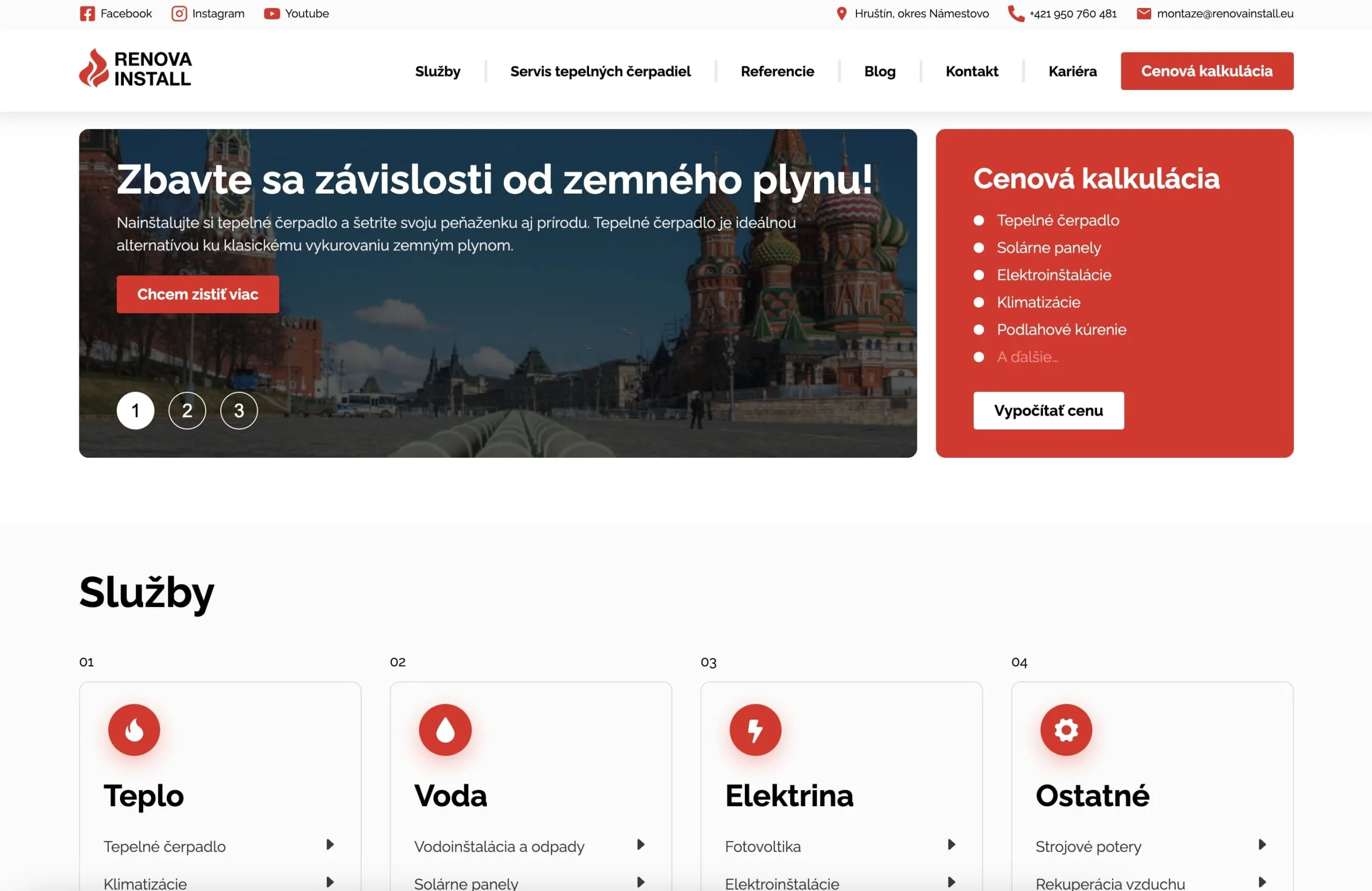This screenshot has width=1372, height=891.
Task: Click the envelope email icon
Action: [1144, 14]
